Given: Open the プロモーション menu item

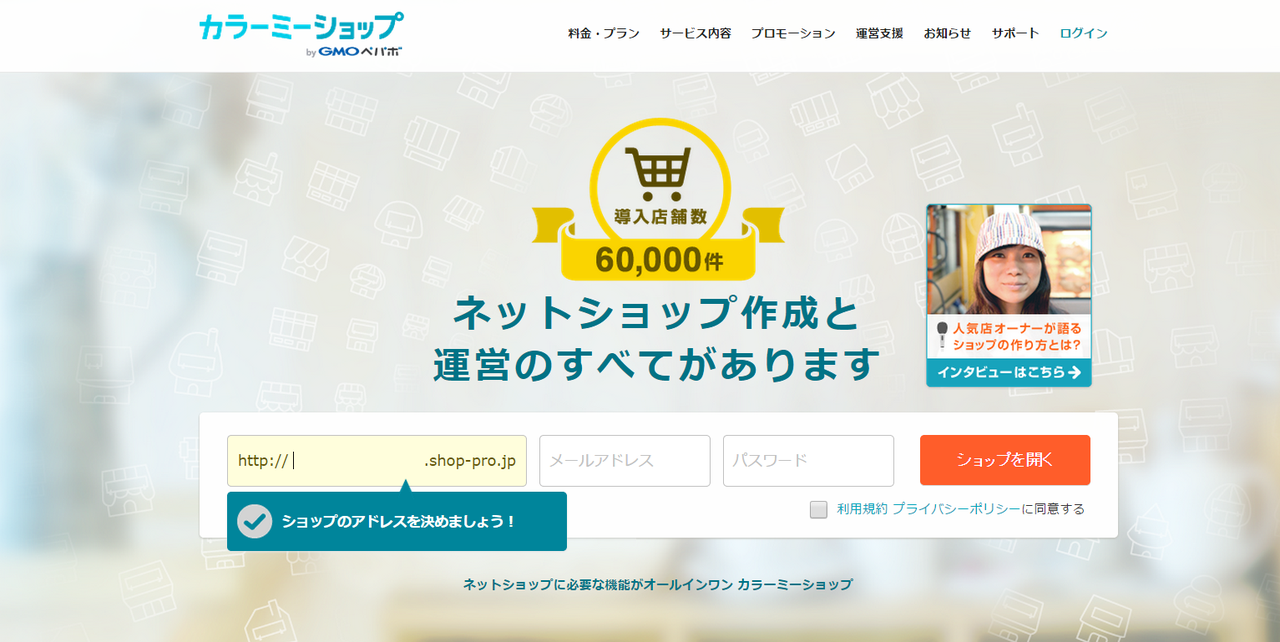Looking at the screenshot, I should click(x=793, y=33).
